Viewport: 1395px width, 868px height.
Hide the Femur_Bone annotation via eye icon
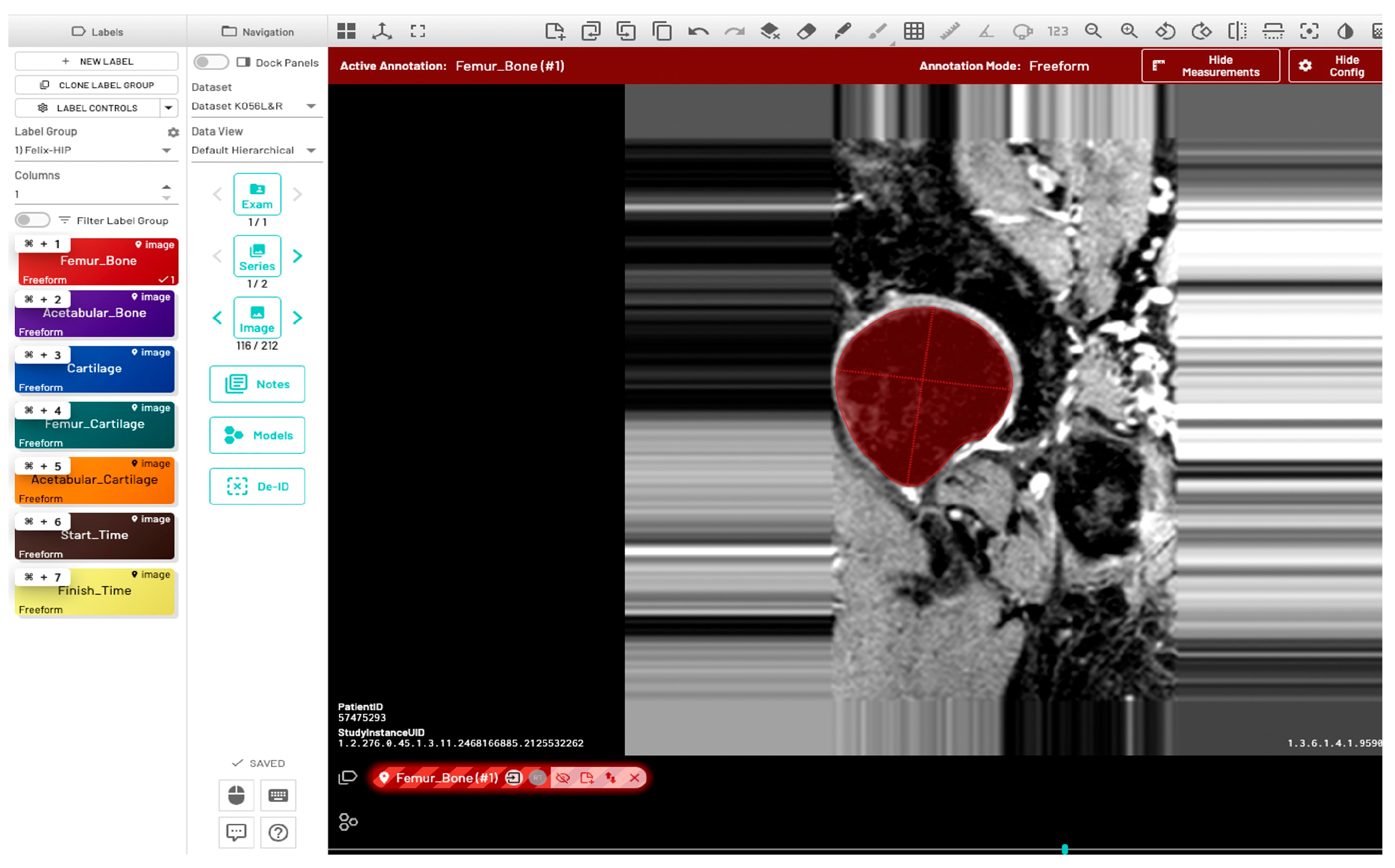point(562,778)
